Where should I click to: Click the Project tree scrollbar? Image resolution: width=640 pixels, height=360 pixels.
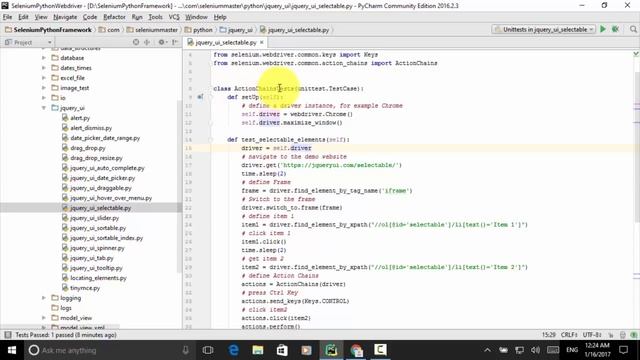point(179,186)
